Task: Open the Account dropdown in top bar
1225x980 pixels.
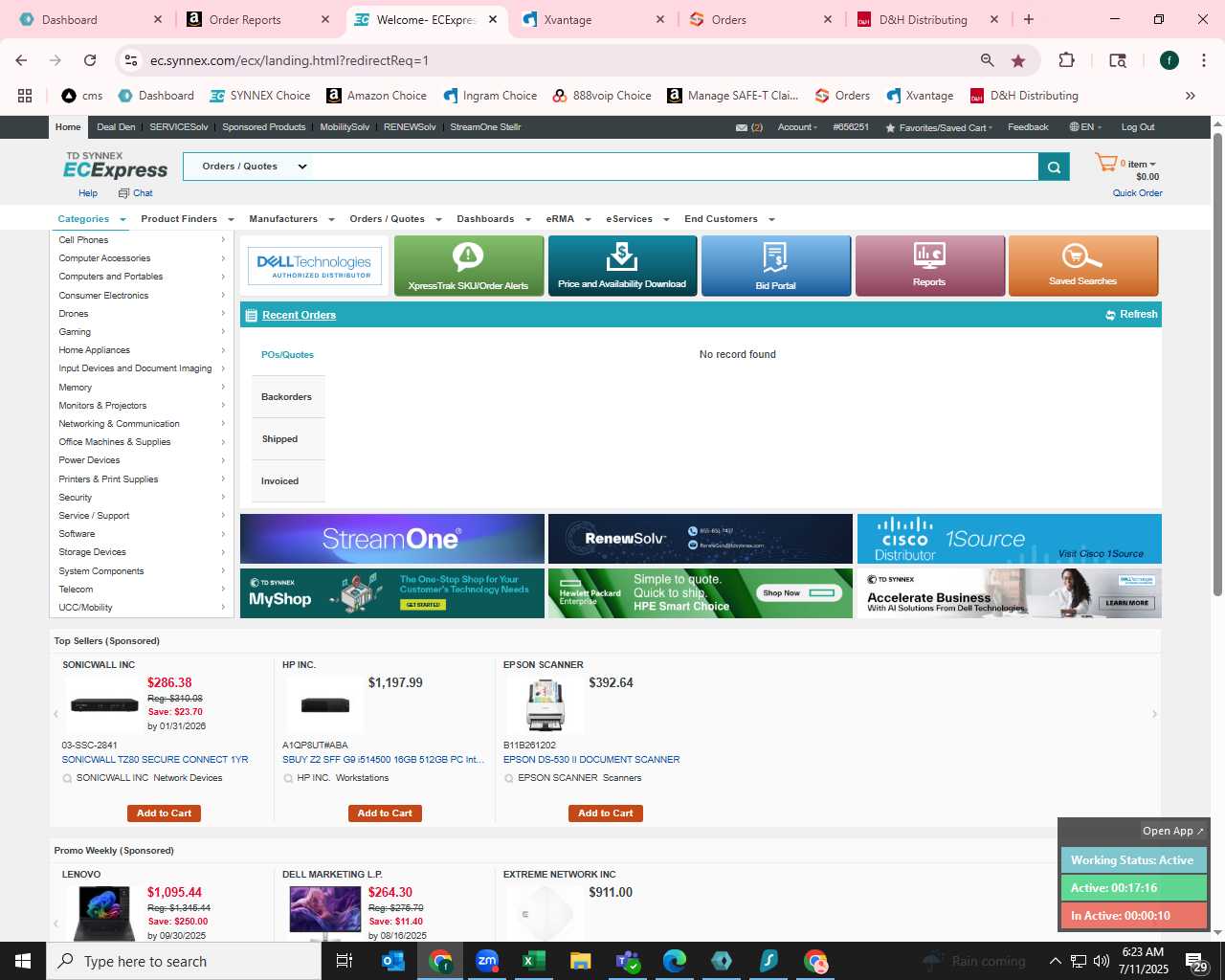Action: coord(797,127)
